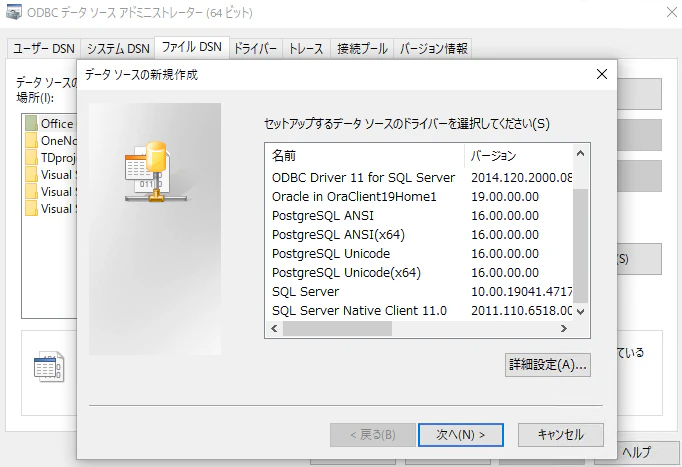Select the ファイル DSN tab
The image size is (682, 467).
click(x=192, y=47)
